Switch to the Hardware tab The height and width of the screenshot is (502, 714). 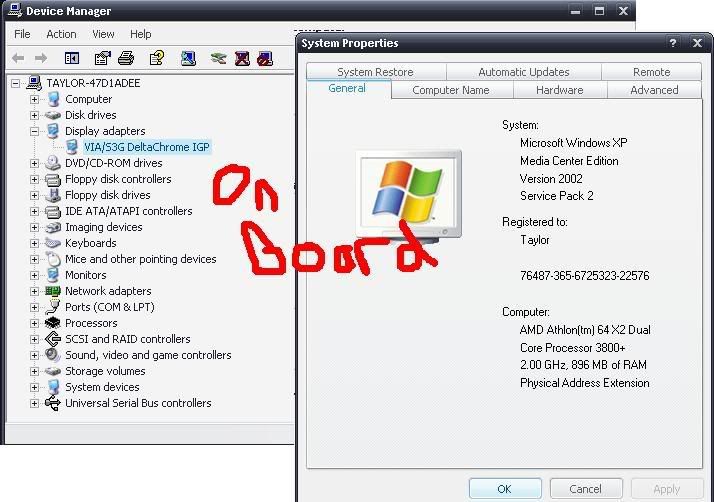pos(560,90)
